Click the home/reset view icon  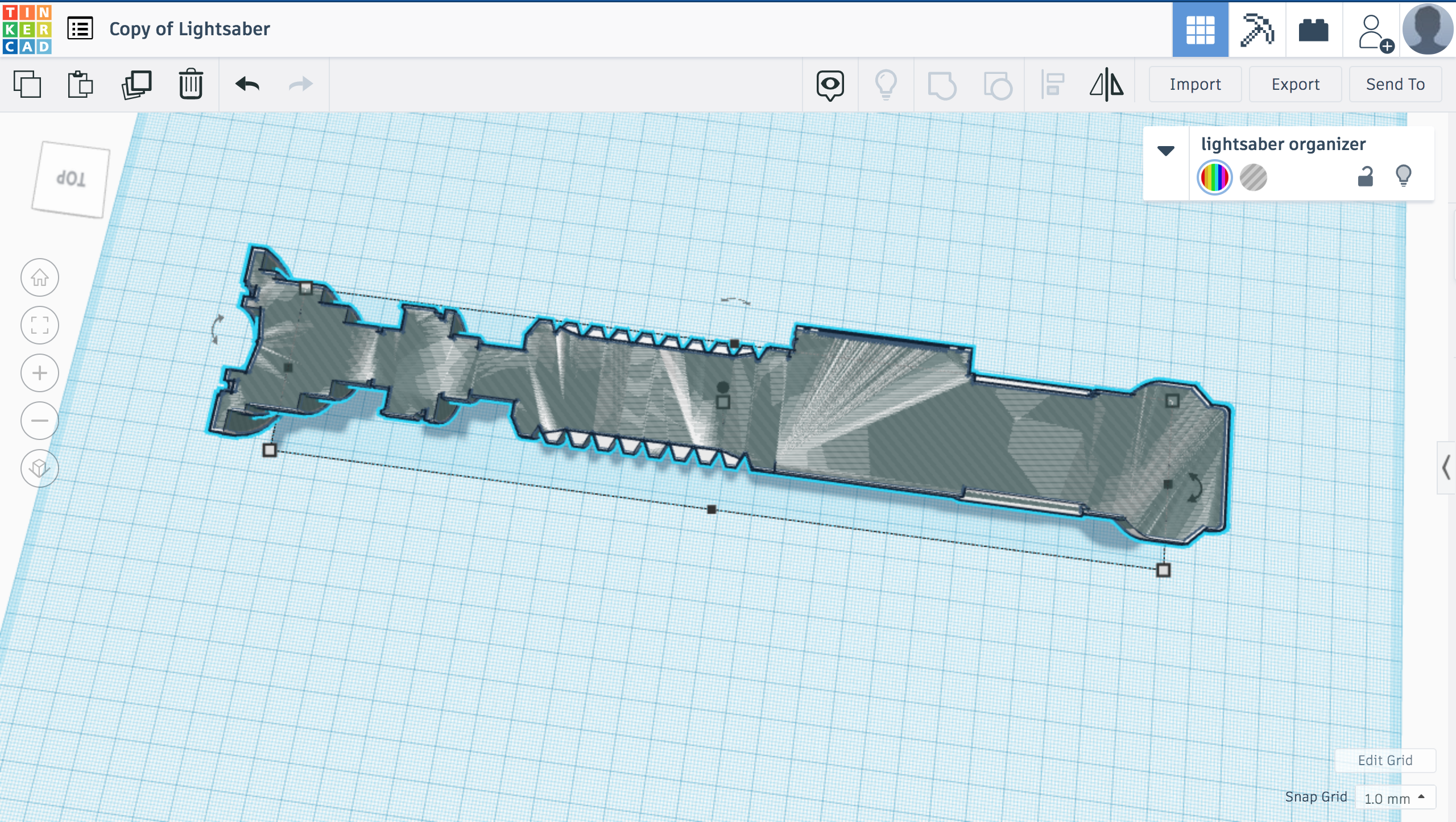[40, 277]
